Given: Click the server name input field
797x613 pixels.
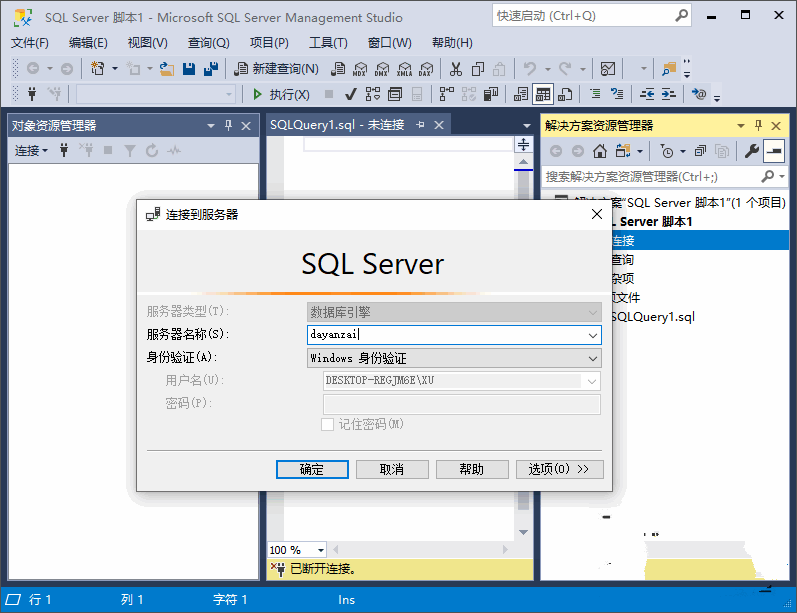Looking at the screenshot, I should click(447, 335).
